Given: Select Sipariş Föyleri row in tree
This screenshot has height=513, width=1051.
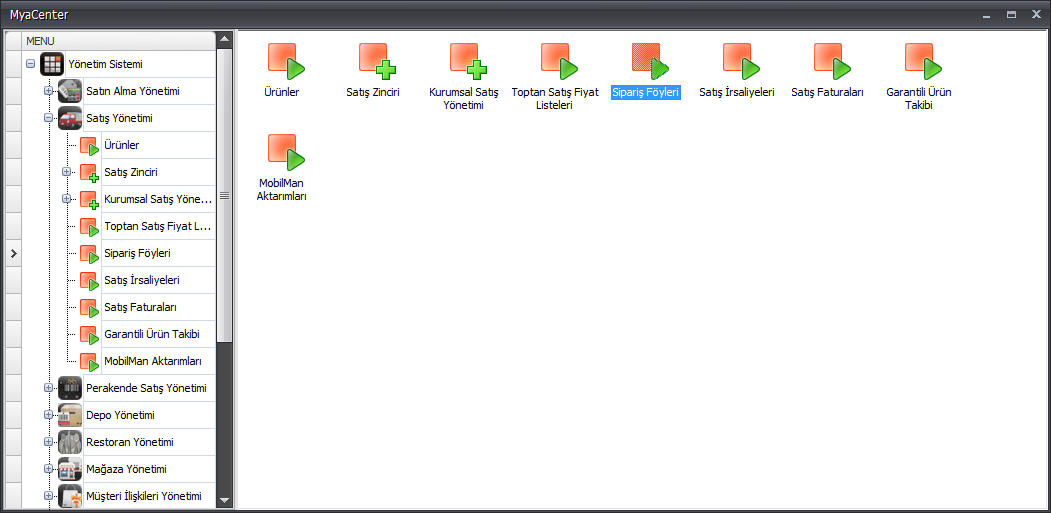Looking at the screenshot, I should 159,253.
